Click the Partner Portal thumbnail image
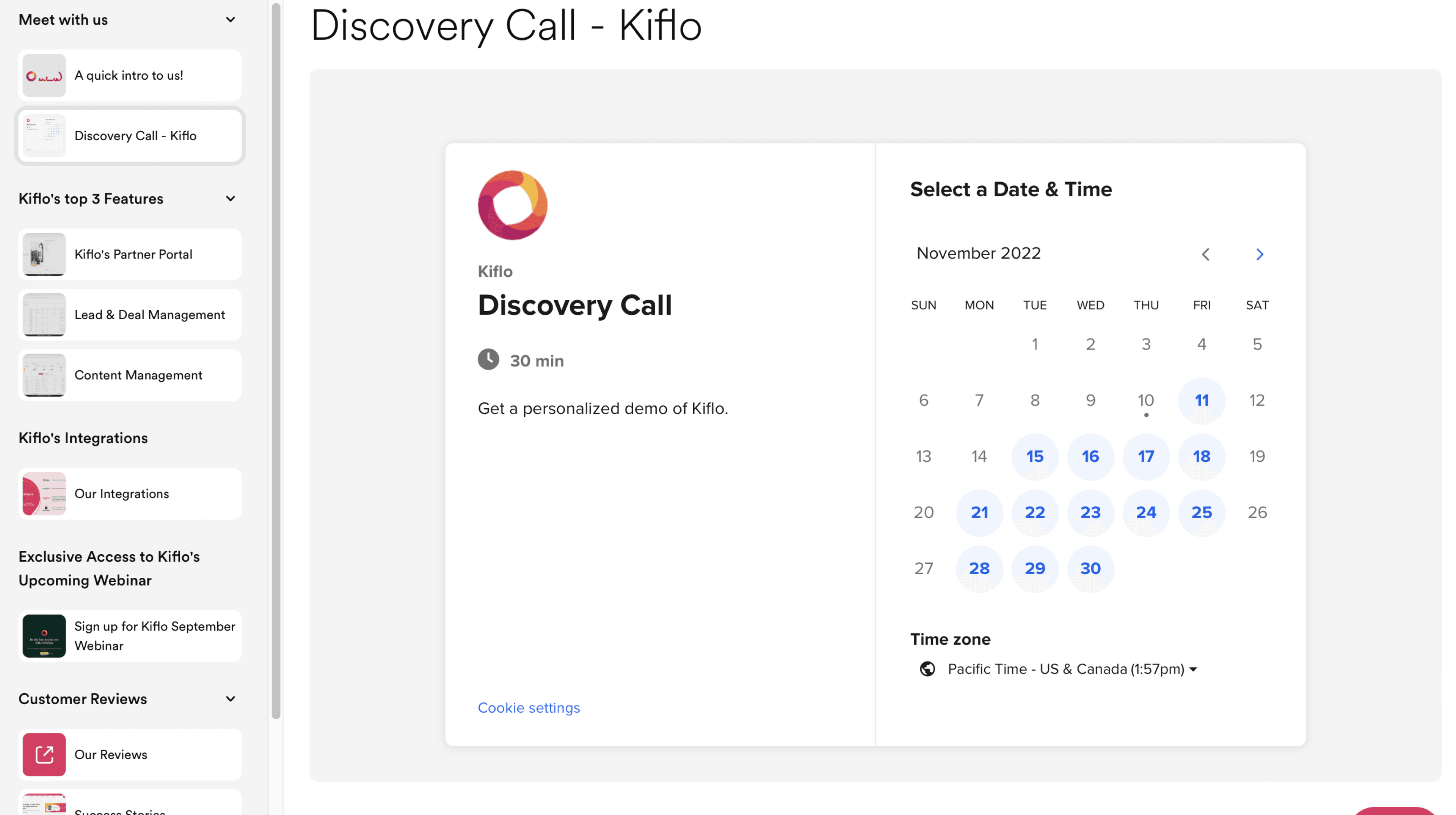Screen dimensions: 1456x815 tap(44, 255)
